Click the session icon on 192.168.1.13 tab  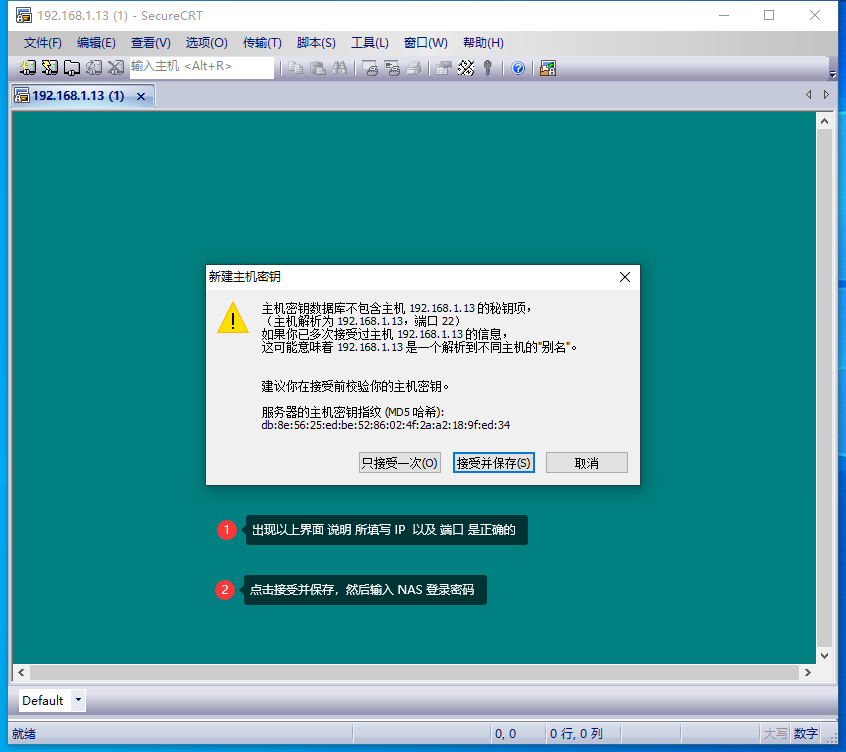22,95
